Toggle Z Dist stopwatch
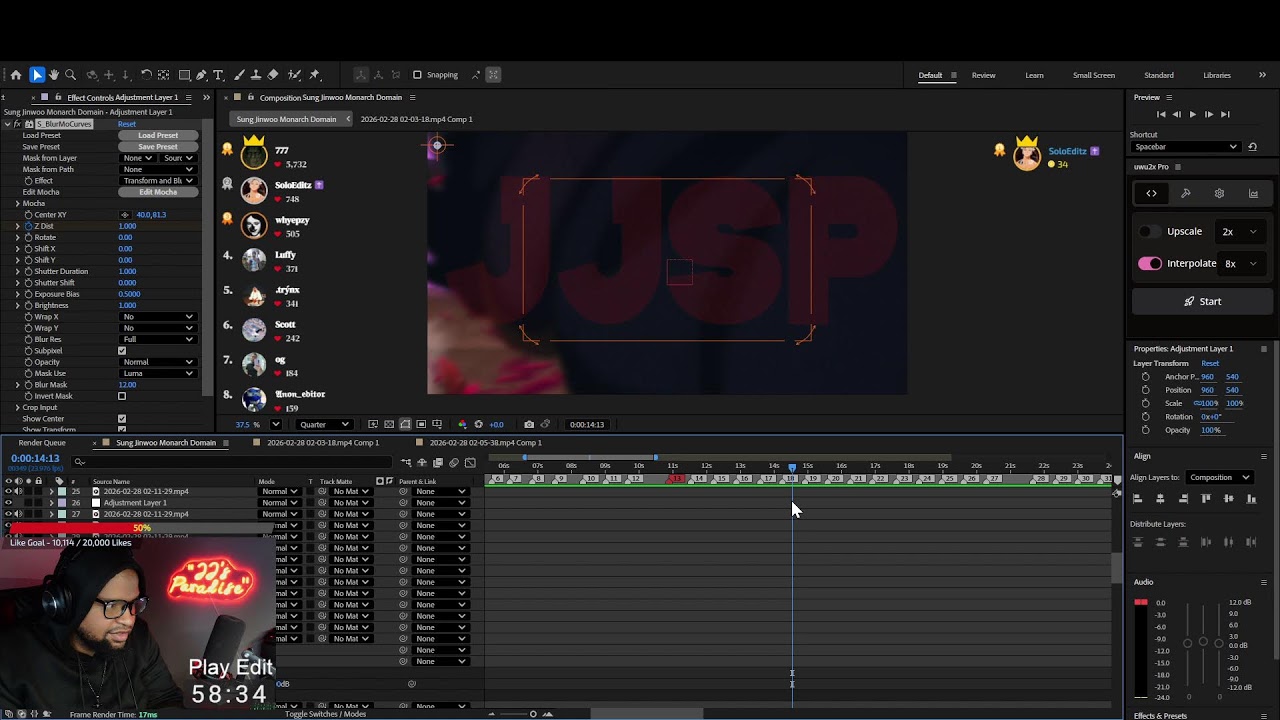This screenshot has height=720, width=1280. 29,226
